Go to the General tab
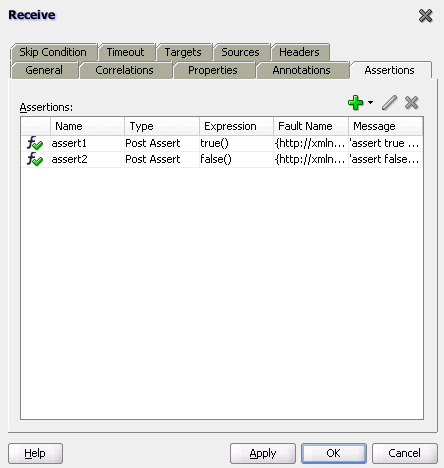The width and height of the screenshot is (444, 468). (x=44, y=70)
